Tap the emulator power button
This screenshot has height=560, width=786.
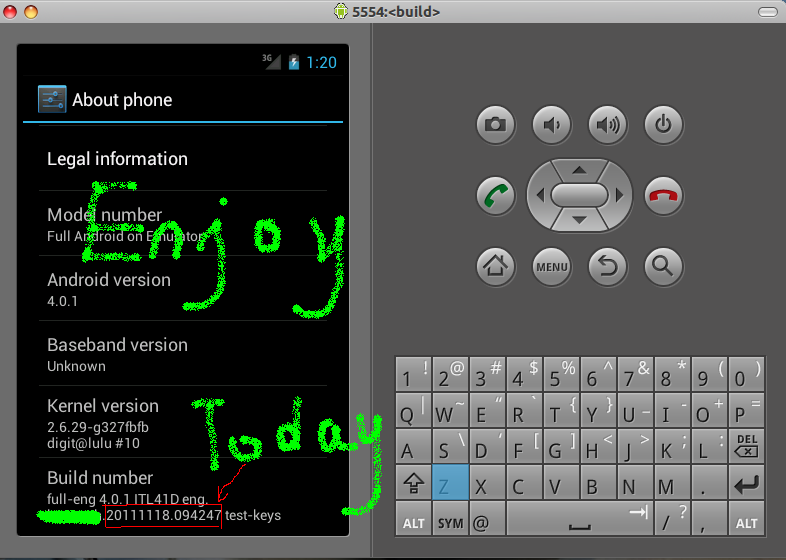click(x=663, y=124)
